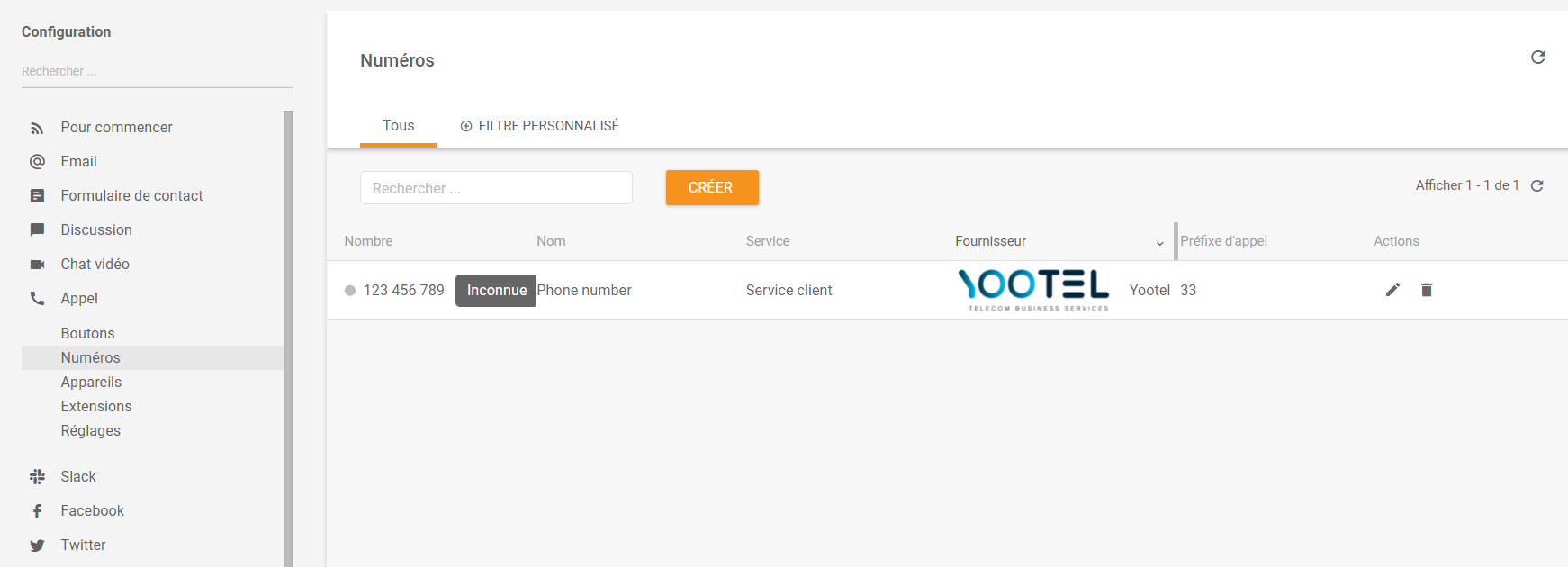Open the Email configuration section
1568x567 pixels.
[78, 161]
